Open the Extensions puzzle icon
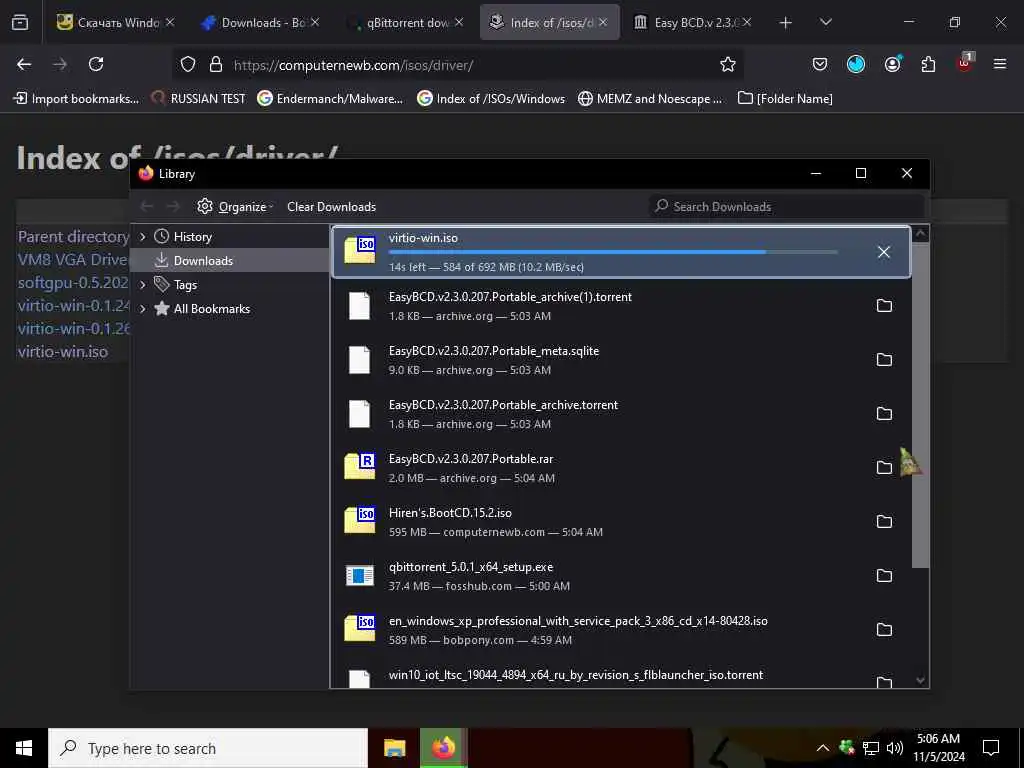 pyautogui.click(x=928, y=64)
